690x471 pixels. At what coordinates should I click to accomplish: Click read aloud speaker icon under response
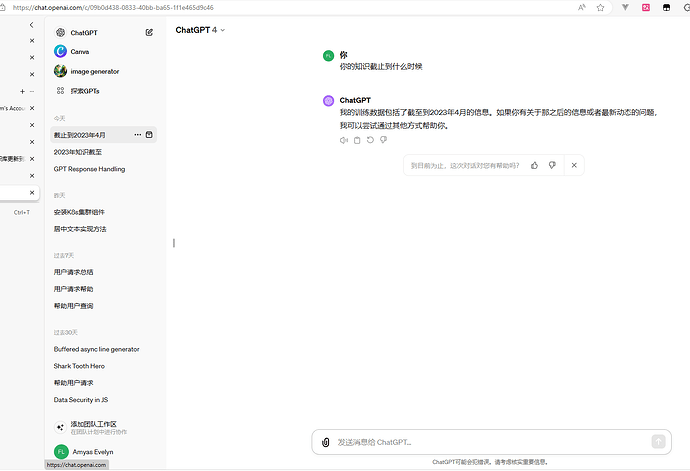coord(344,140)
